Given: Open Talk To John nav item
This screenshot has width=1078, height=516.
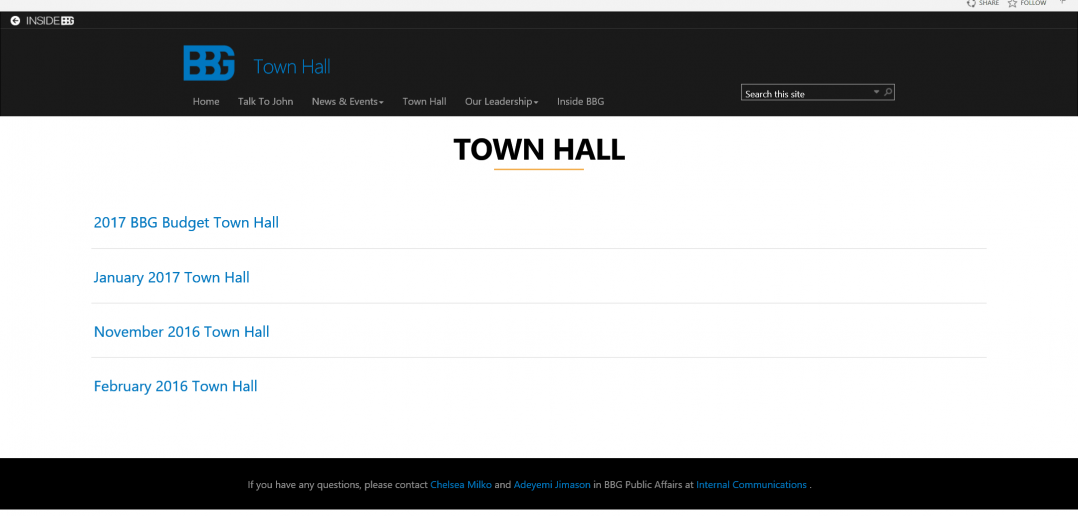Looking at the screenshot, I should [x=265, y=102].
